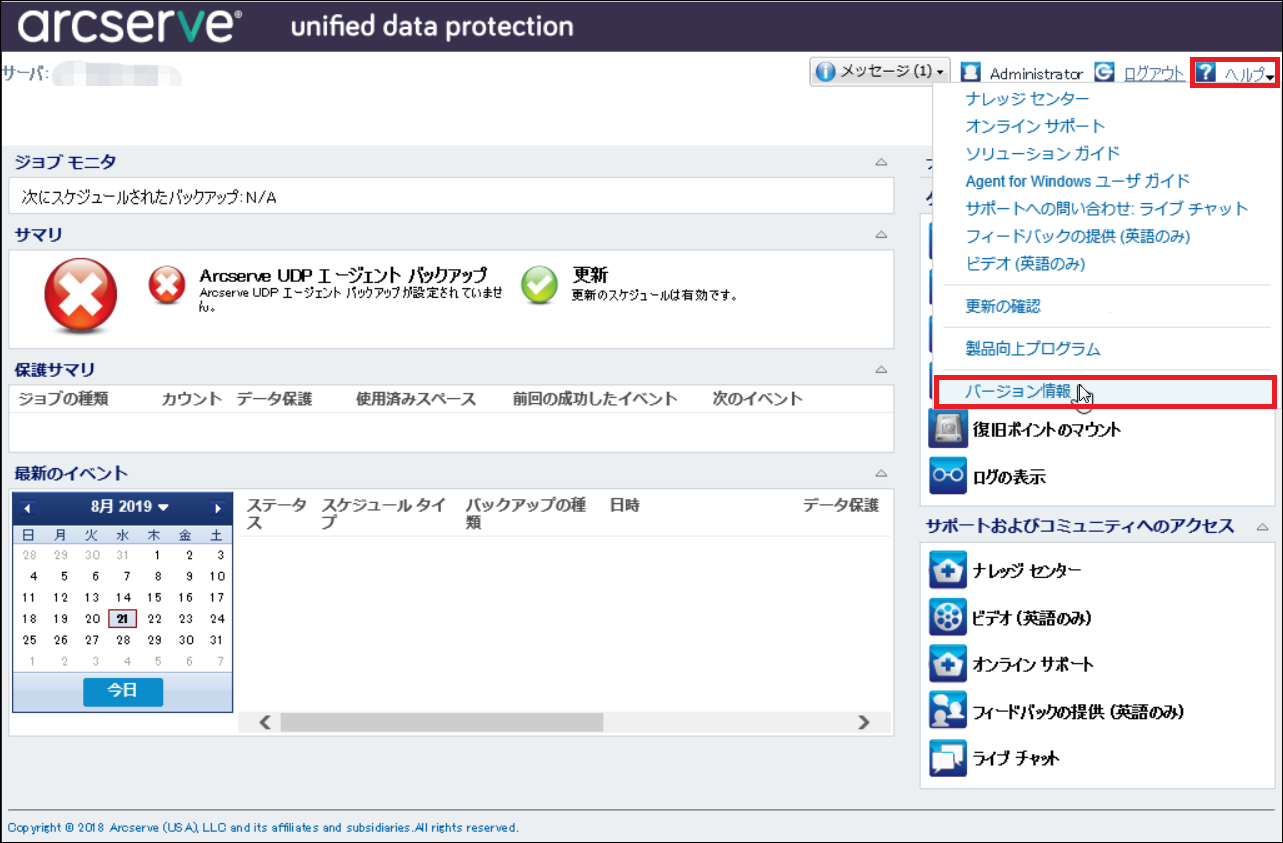Select 製品向上プログラム menu item
The image size is (1283, 843).
(x=1032, y=349)
